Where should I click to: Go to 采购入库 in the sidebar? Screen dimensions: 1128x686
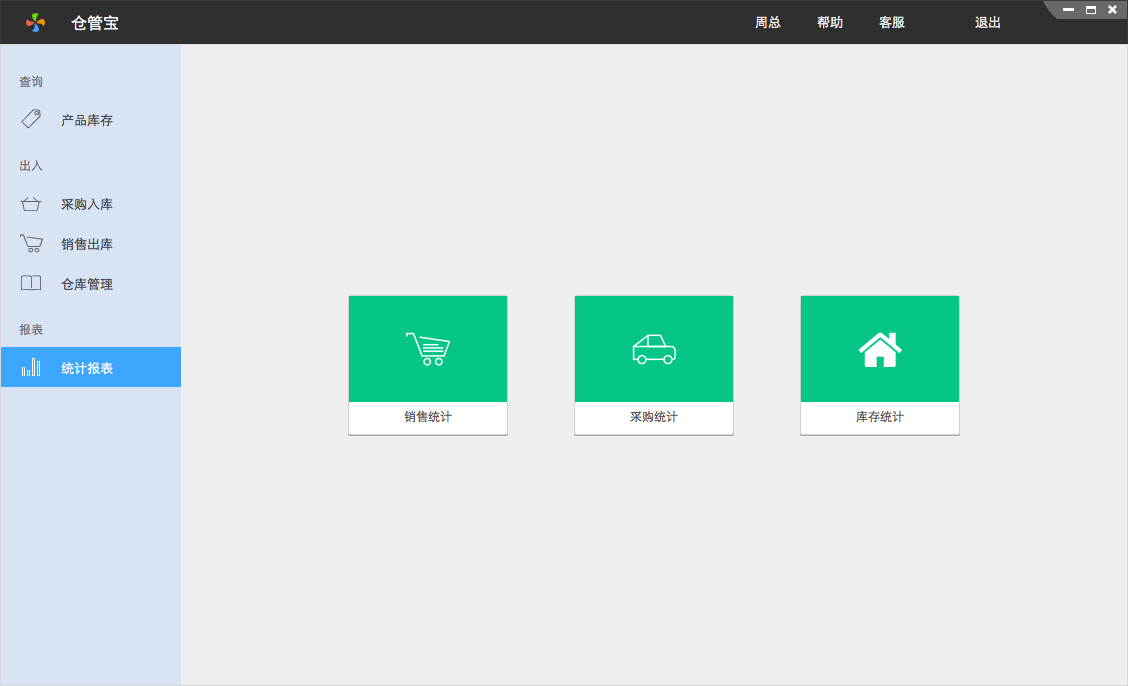click(87, 204)
